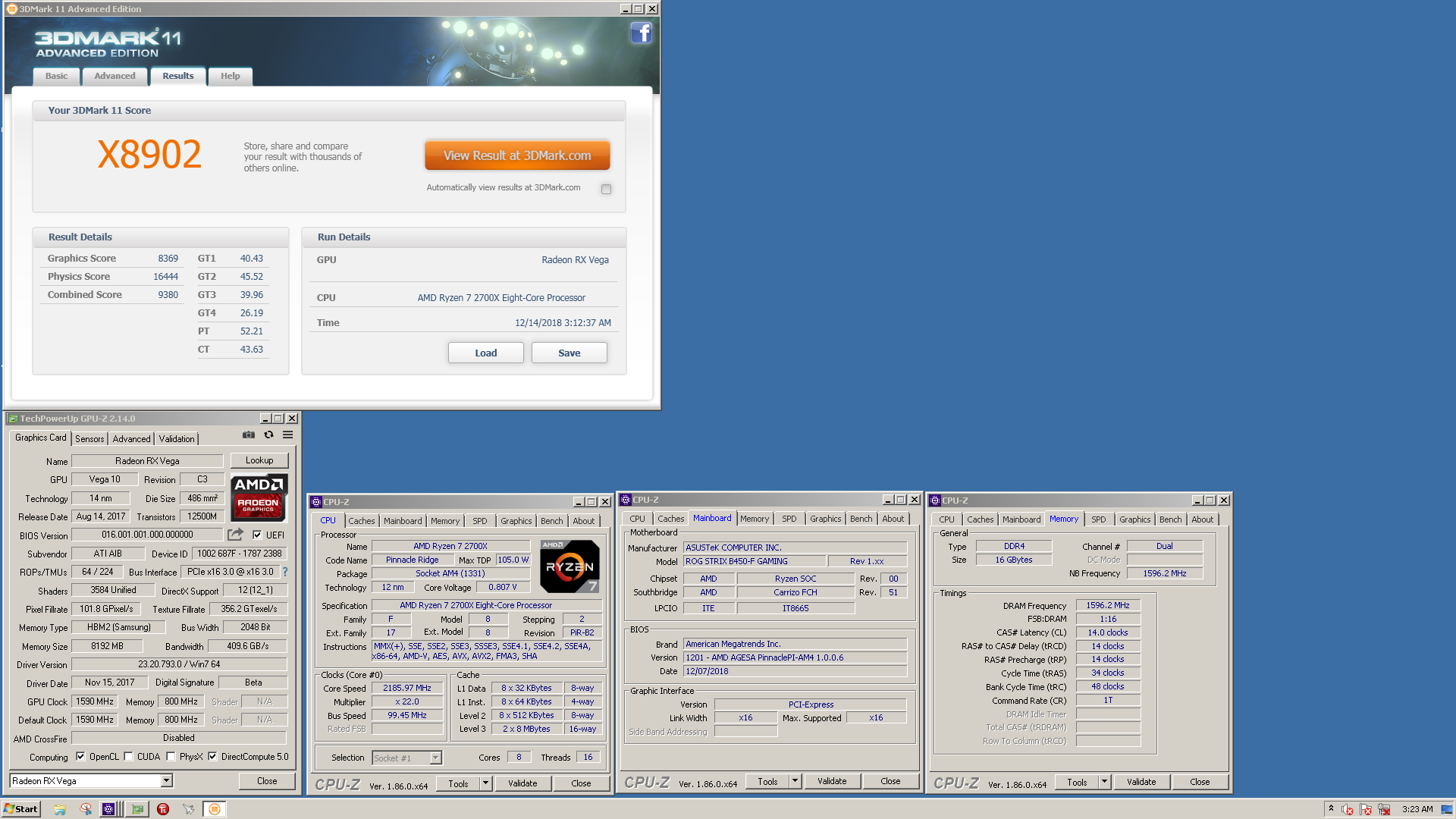Image resolution: width=1456 pixels, height=819 pixels.
Task: Click Validate in the CPU-Z Memory window
Action: (1141, 782)
